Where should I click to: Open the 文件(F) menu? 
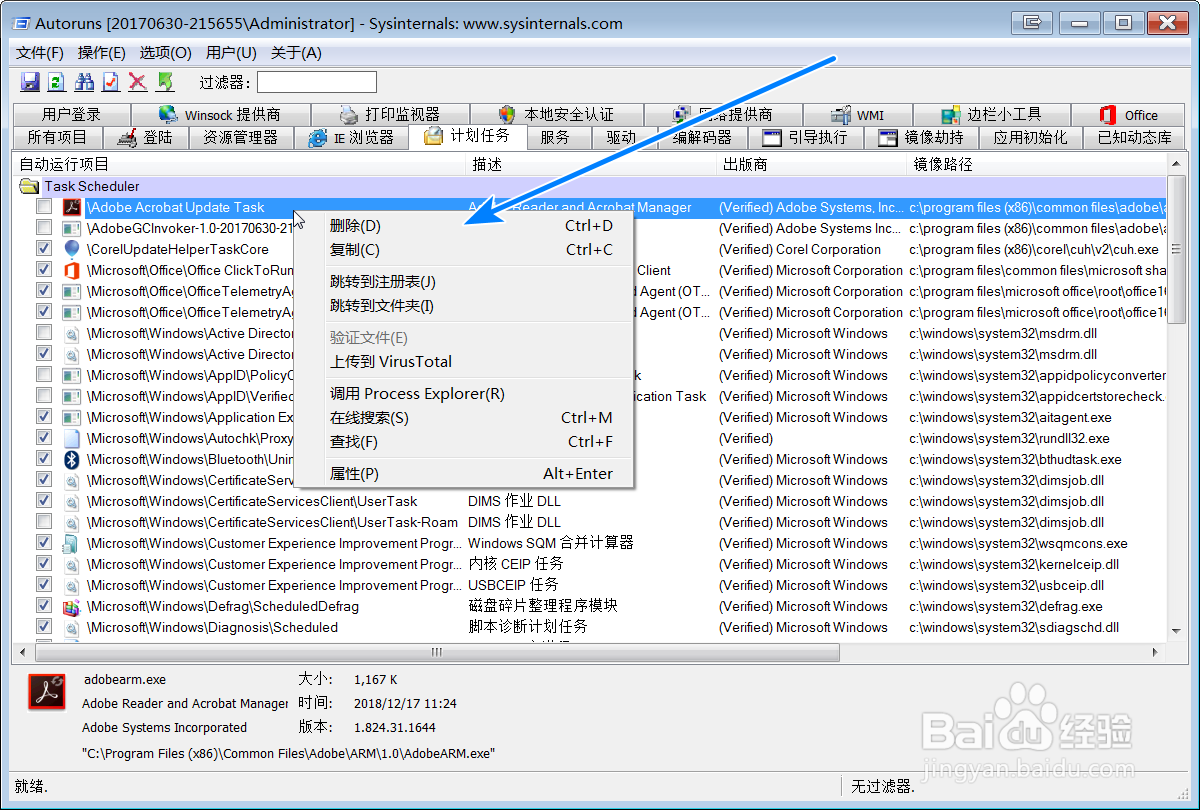[40, 53]
